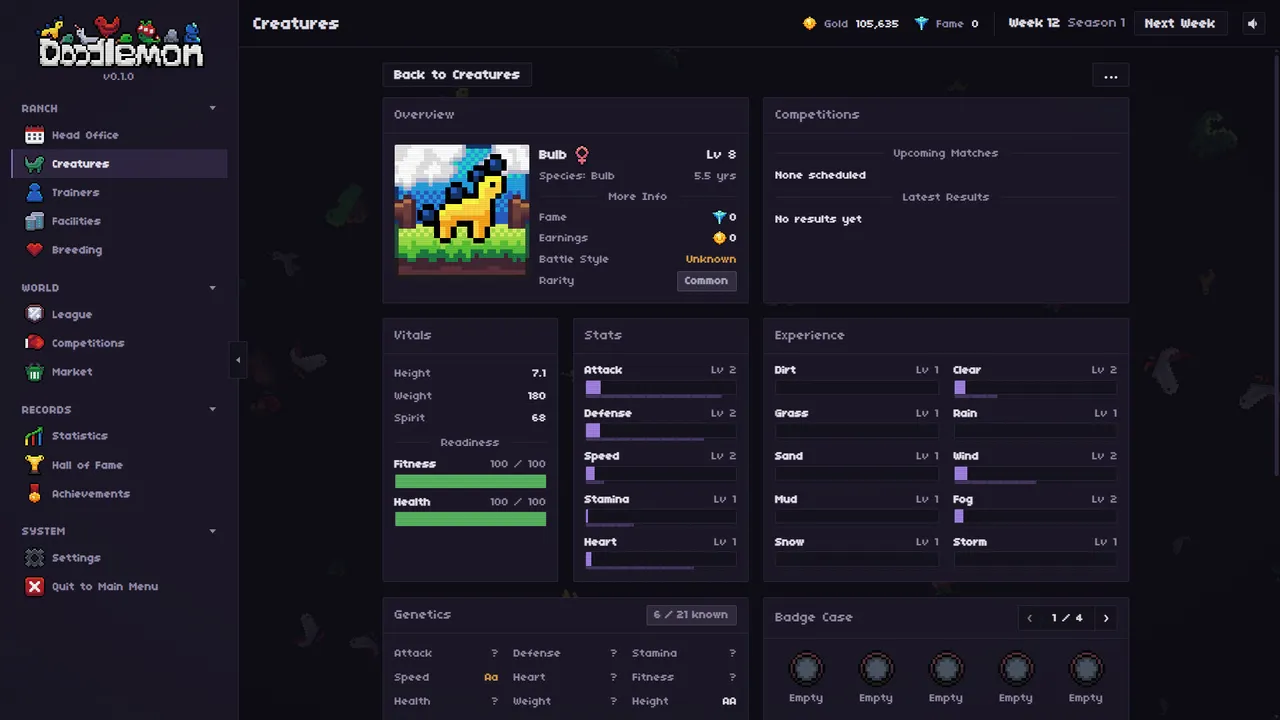This screenshot has height=720, width=1280.
Task: Click the Week 12 label
Action: click(x=1034, y=23)
